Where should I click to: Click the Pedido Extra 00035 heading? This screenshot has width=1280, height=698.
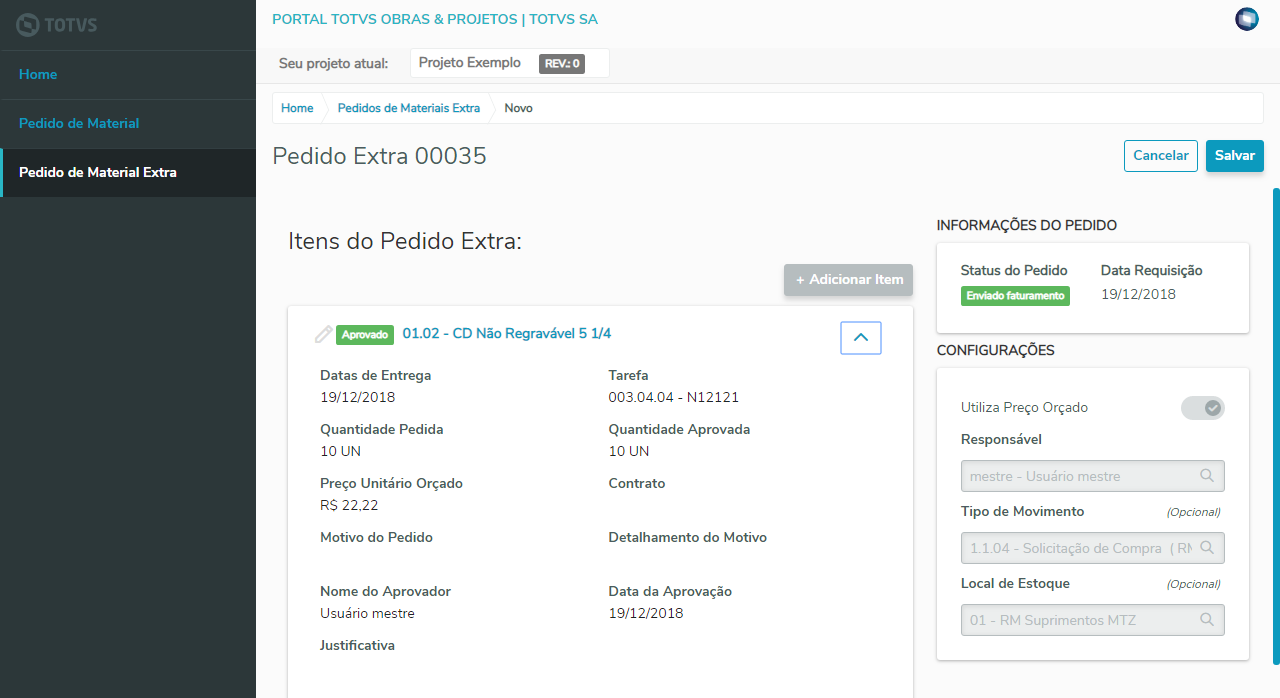pos(380,156)
